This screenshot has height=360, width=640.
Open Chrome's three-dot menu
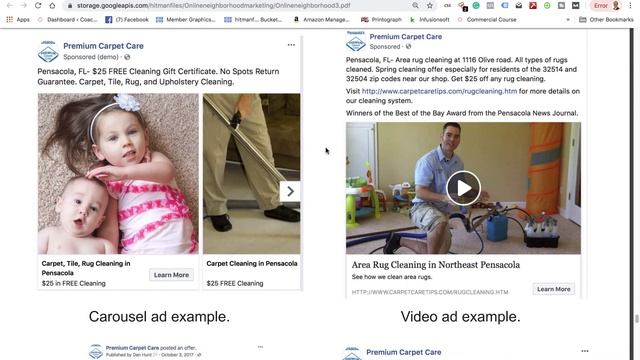(631, 6)
